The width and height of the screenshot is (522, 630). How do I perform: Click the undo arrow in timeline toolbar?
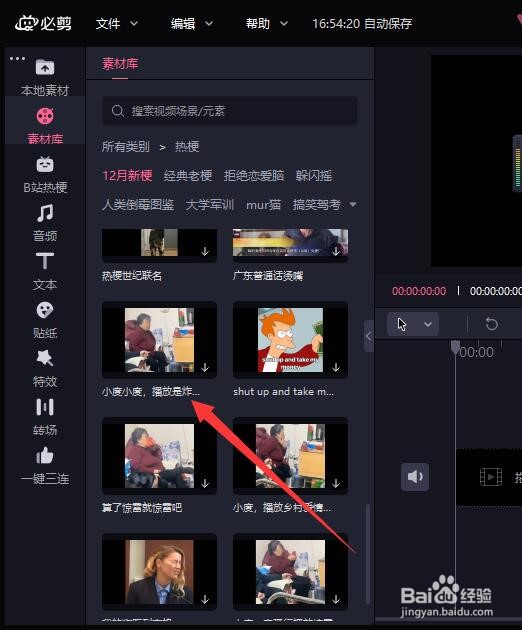tap(491, 324)
